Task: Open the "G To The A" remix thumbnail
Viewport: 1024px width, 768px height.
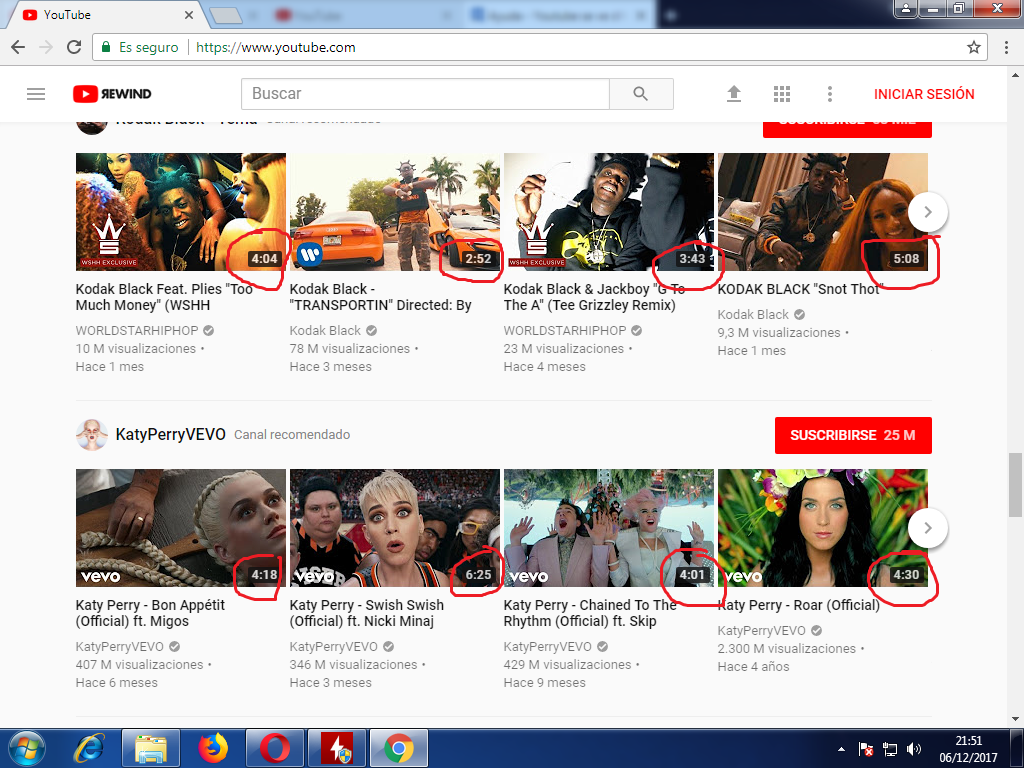Action: [609, 212]
